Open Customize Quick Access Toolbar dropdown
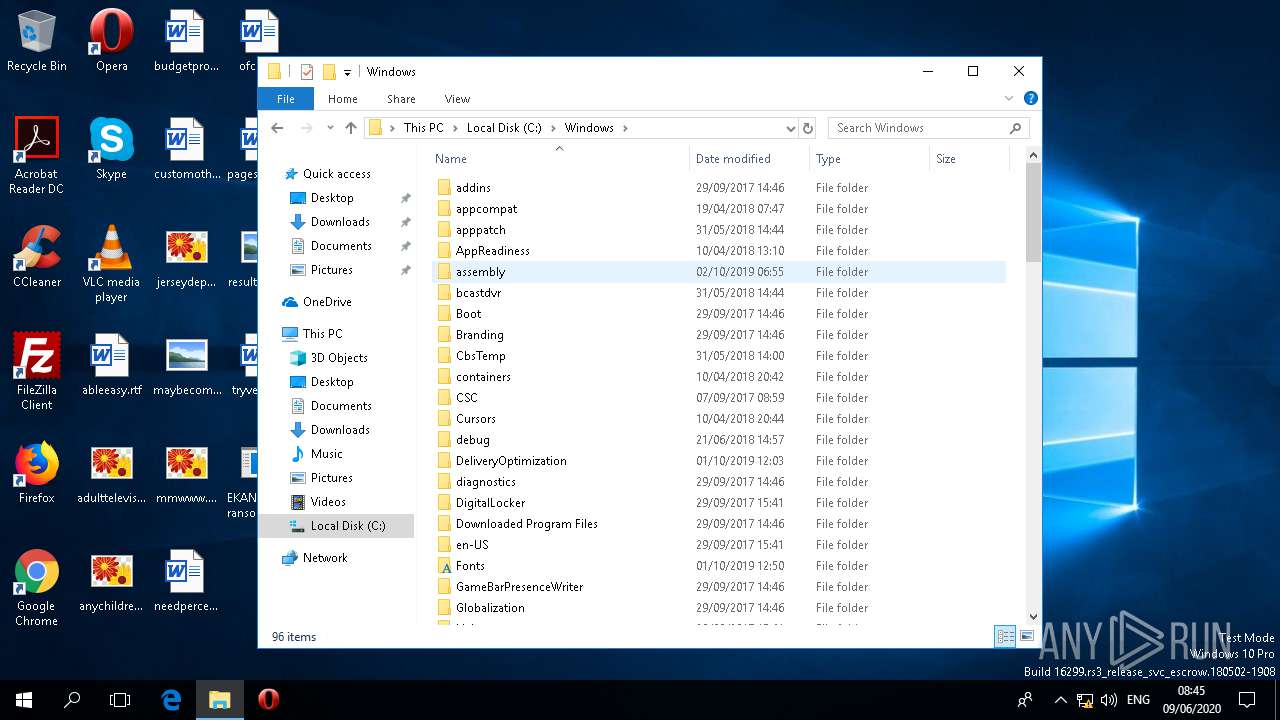The width and height of the screenshot is (1280, 720). 347,72
